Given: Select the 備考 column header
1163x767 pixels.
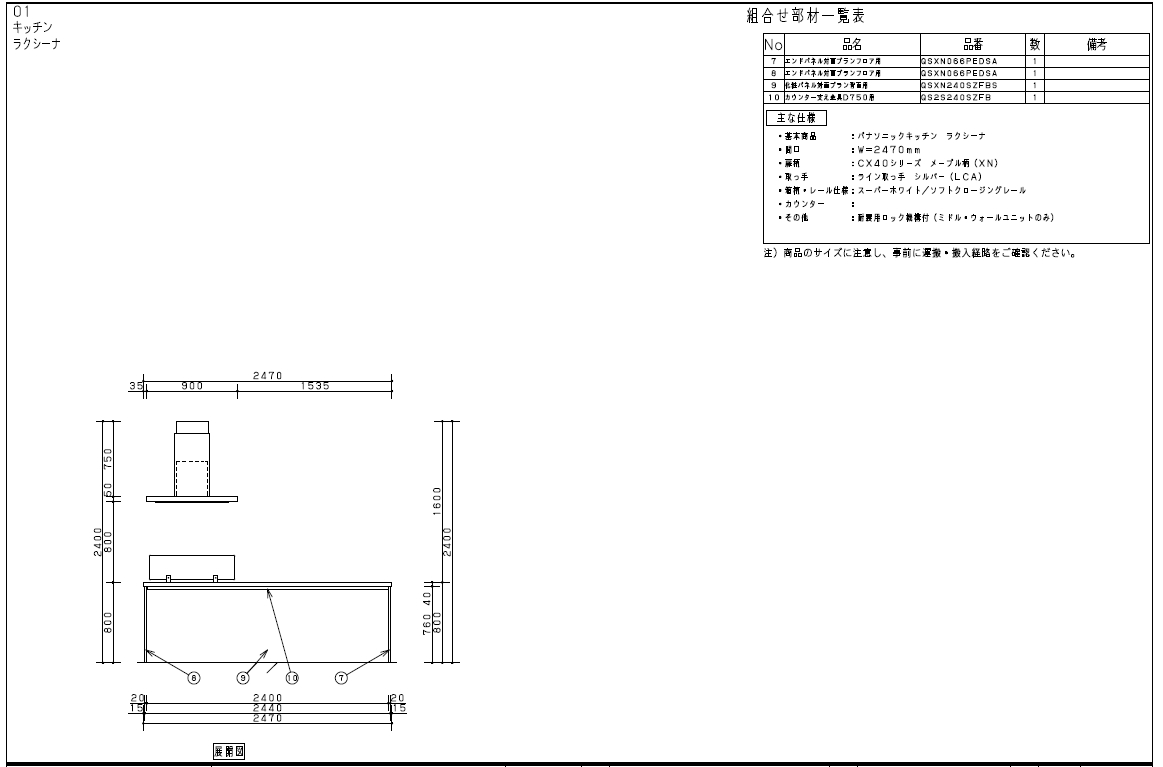Looking at the screenshot, I should pos(1096,44).
